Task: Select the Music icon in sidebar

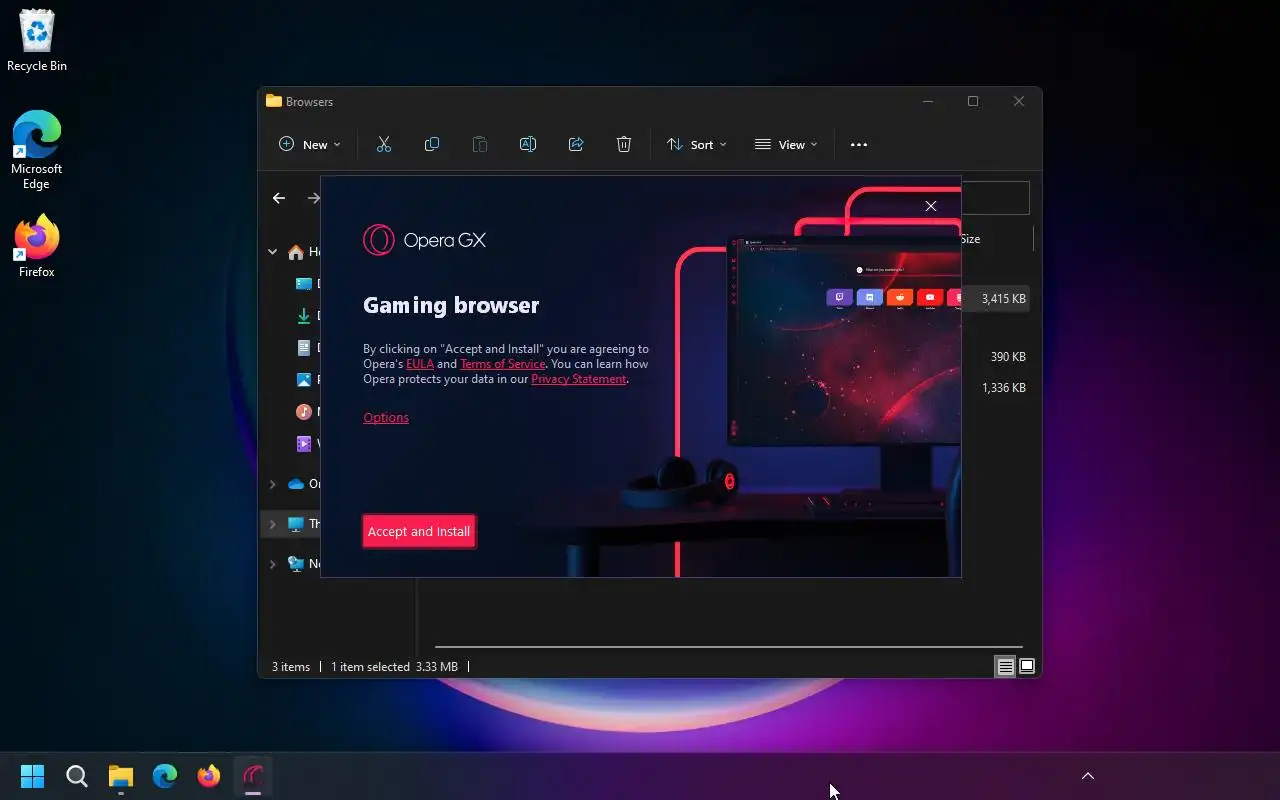Action: coord(304,412)
